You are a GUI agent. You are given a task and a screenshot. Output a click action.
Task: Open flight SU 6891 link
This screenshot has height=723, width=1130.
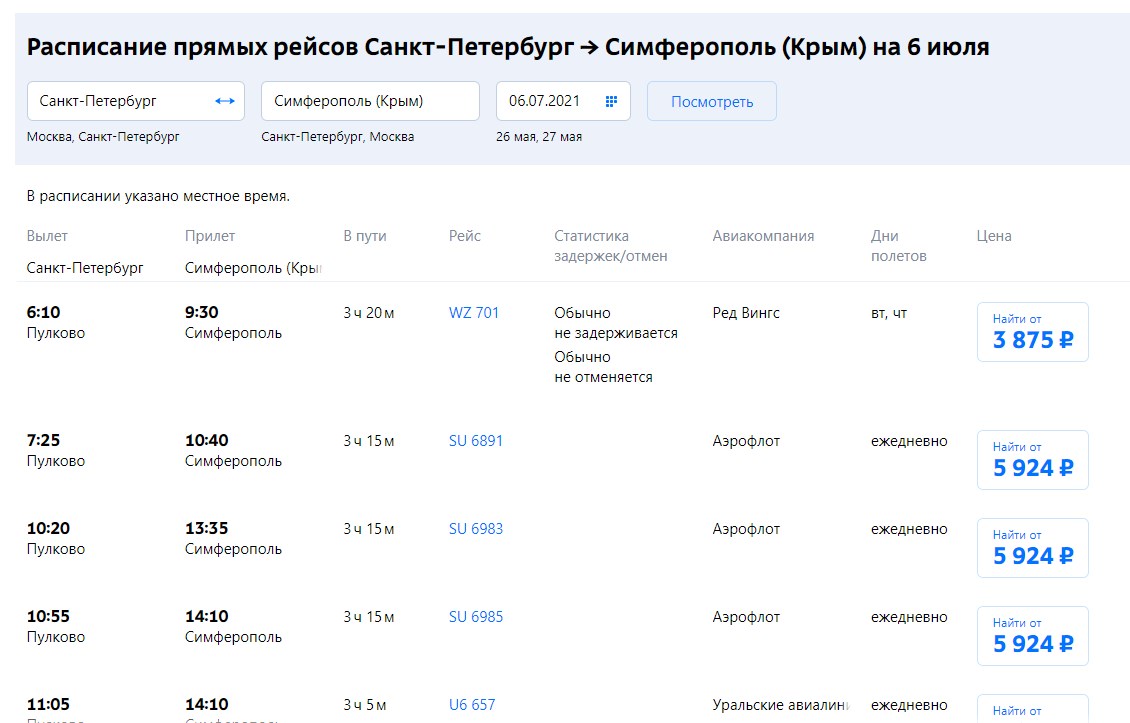pyautogui.click(x=476, y=441)
